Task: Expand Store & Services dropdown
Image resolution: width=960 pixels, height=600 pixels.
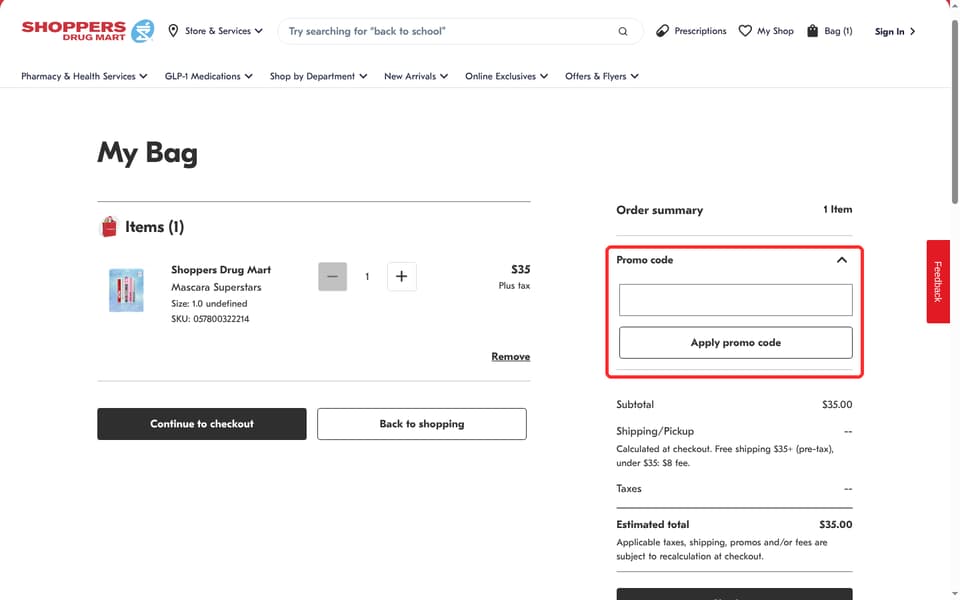Action: (x=223, y=31)
